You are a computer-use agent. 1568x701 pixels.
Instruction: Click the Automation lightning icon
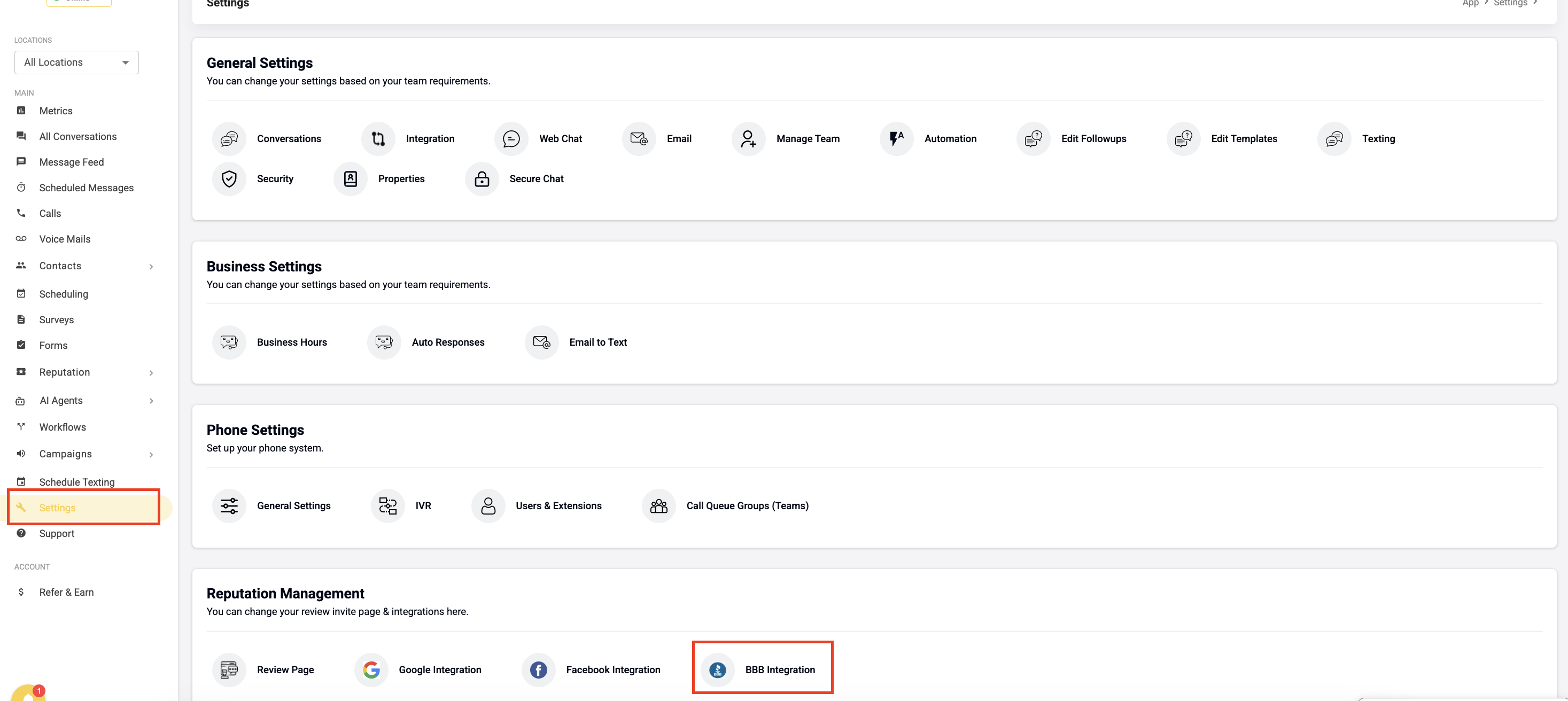[x=896, y=139]
